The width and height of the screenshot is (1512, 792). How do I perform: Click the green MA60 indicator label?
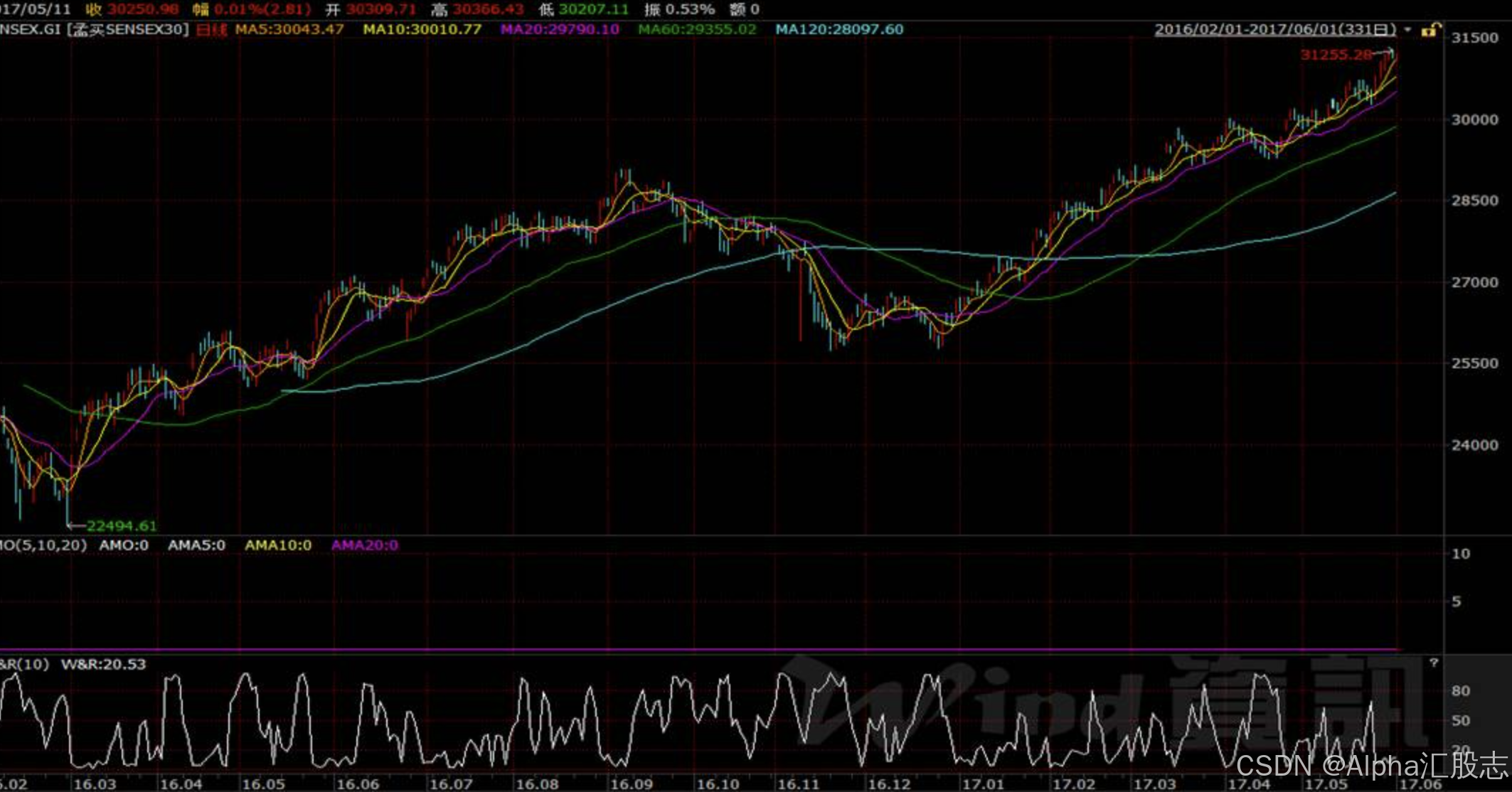pyautogui.click(x=696, y=30)
